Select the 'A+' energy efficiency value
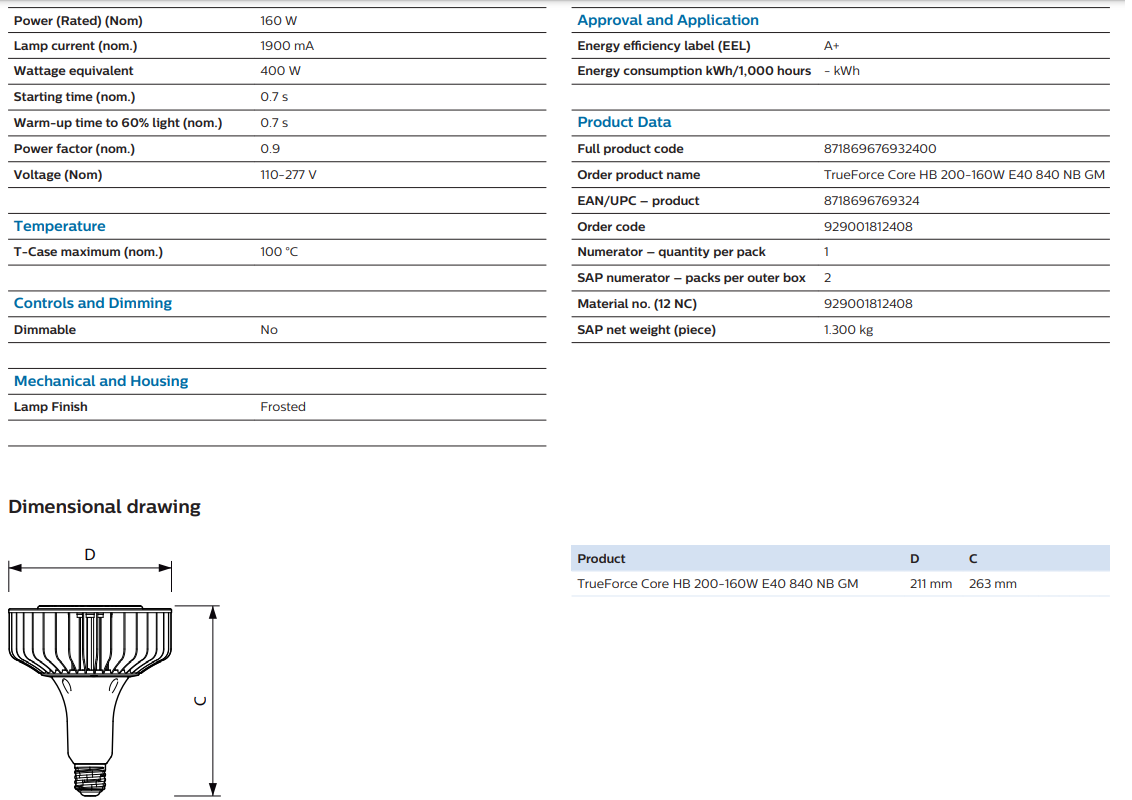The image size is (1132, 800). pos(832,45)
